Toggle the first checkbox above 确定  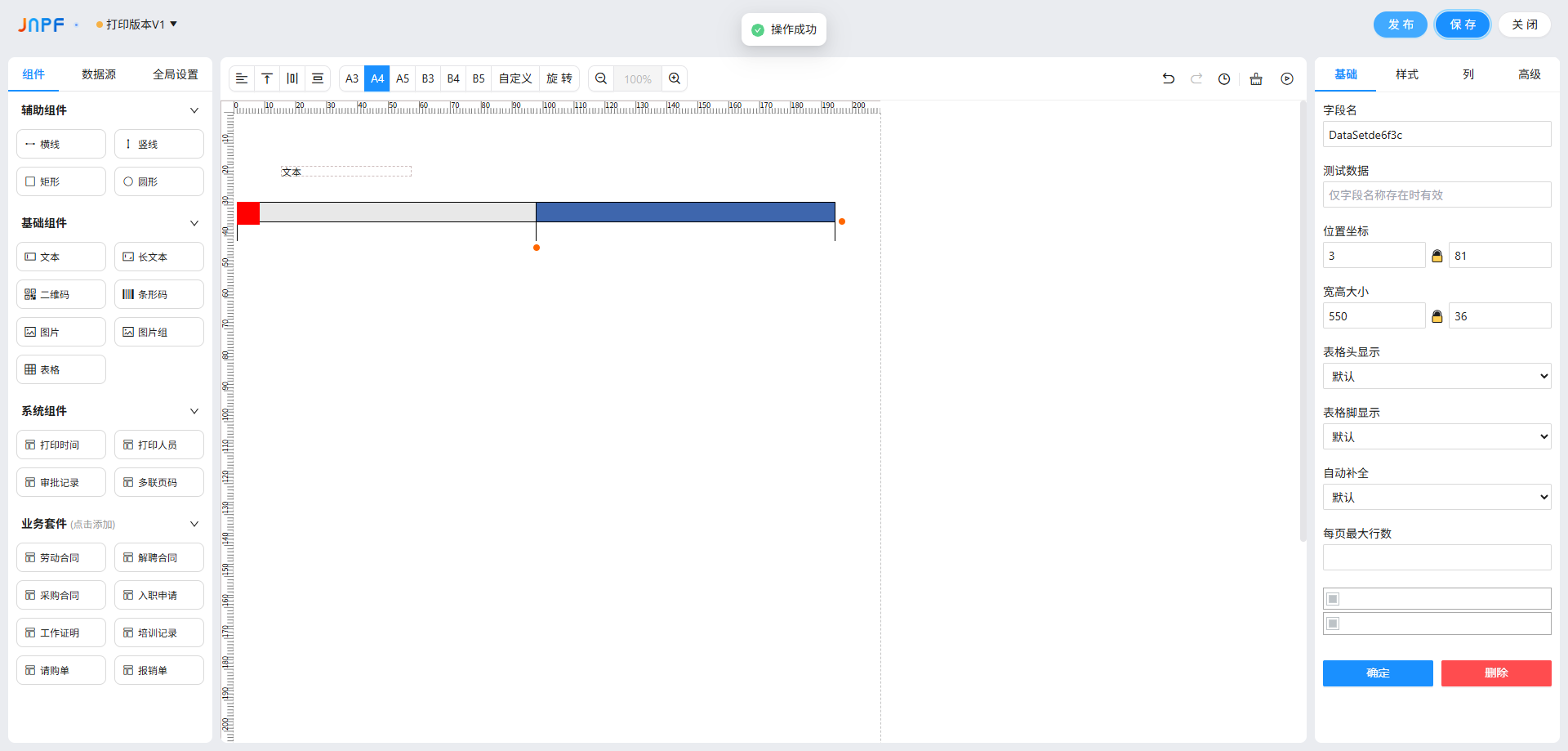tap(1333, 599)
